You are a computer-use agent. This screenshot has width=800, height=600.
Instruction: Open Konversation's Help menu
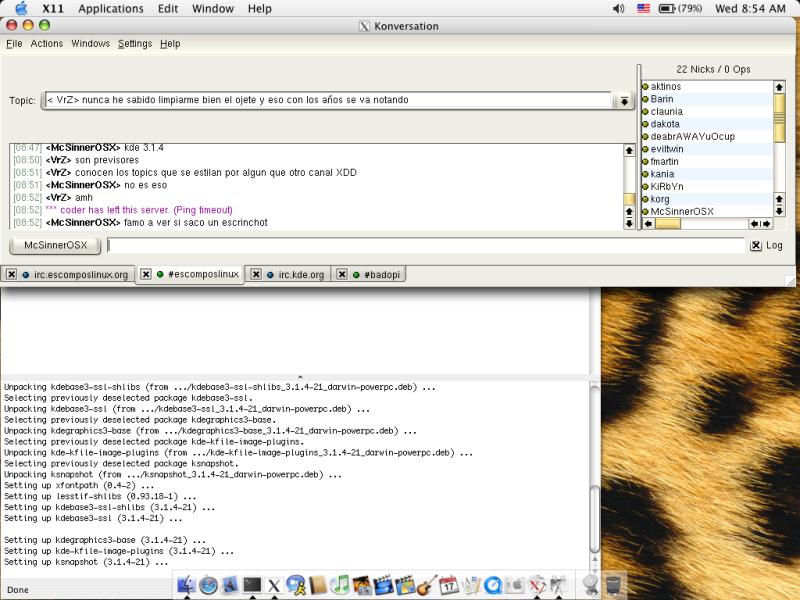pyautogui.click(x=170, y=44)
